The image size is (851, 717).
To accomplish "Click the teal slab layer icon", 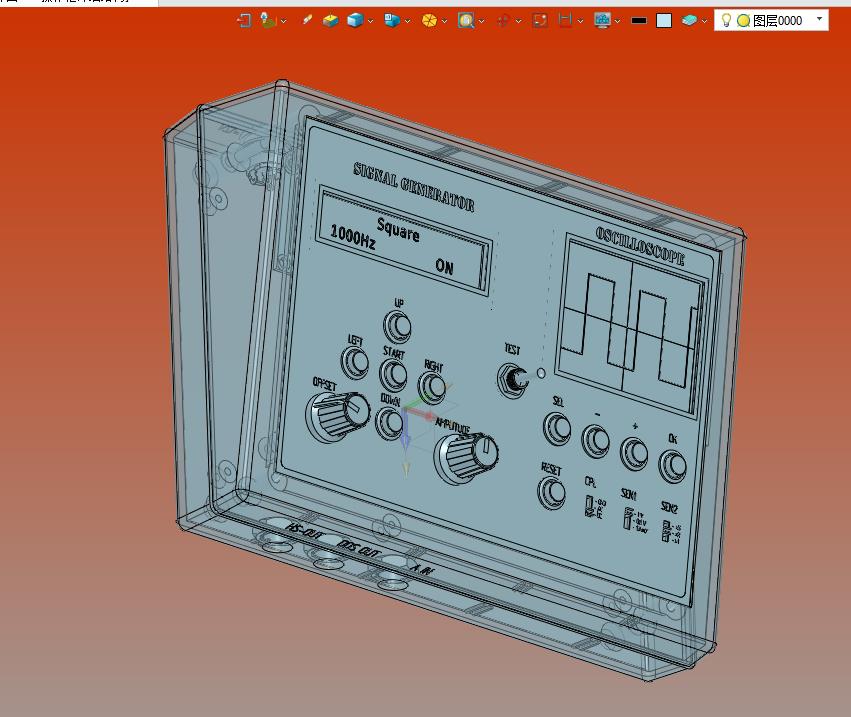I will point(689,21).
